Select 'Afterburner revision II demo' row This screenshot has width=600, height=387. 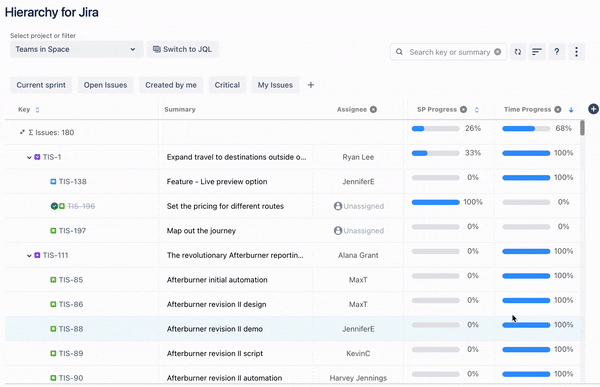(x=295, y=329)
